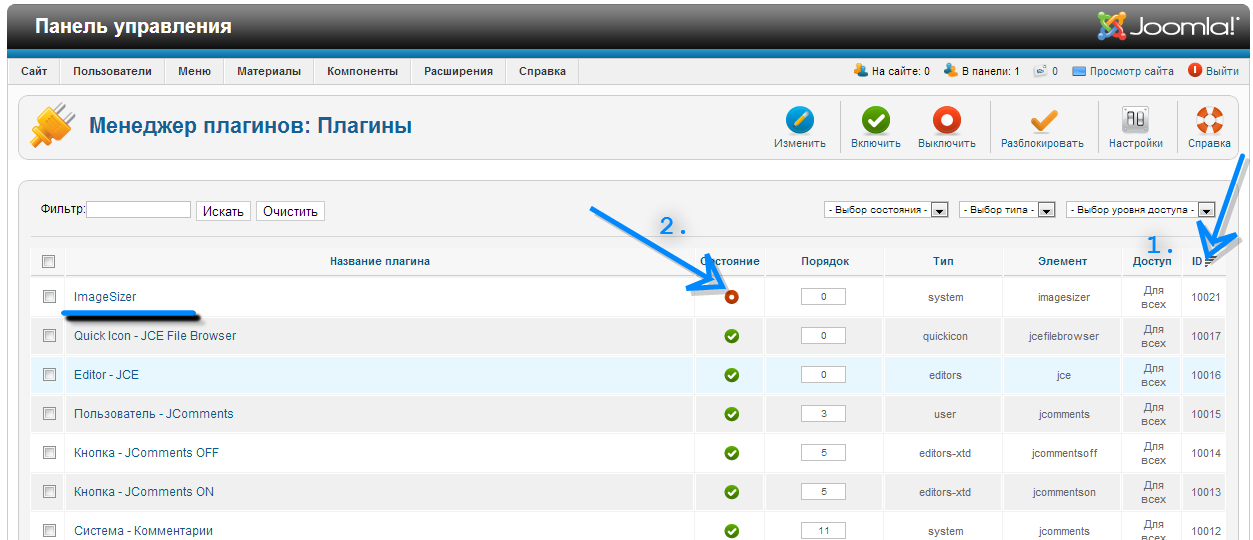Tick the select-all checkbox in table header
This screenshot has width=1253, height=540.
pos(49,261)
